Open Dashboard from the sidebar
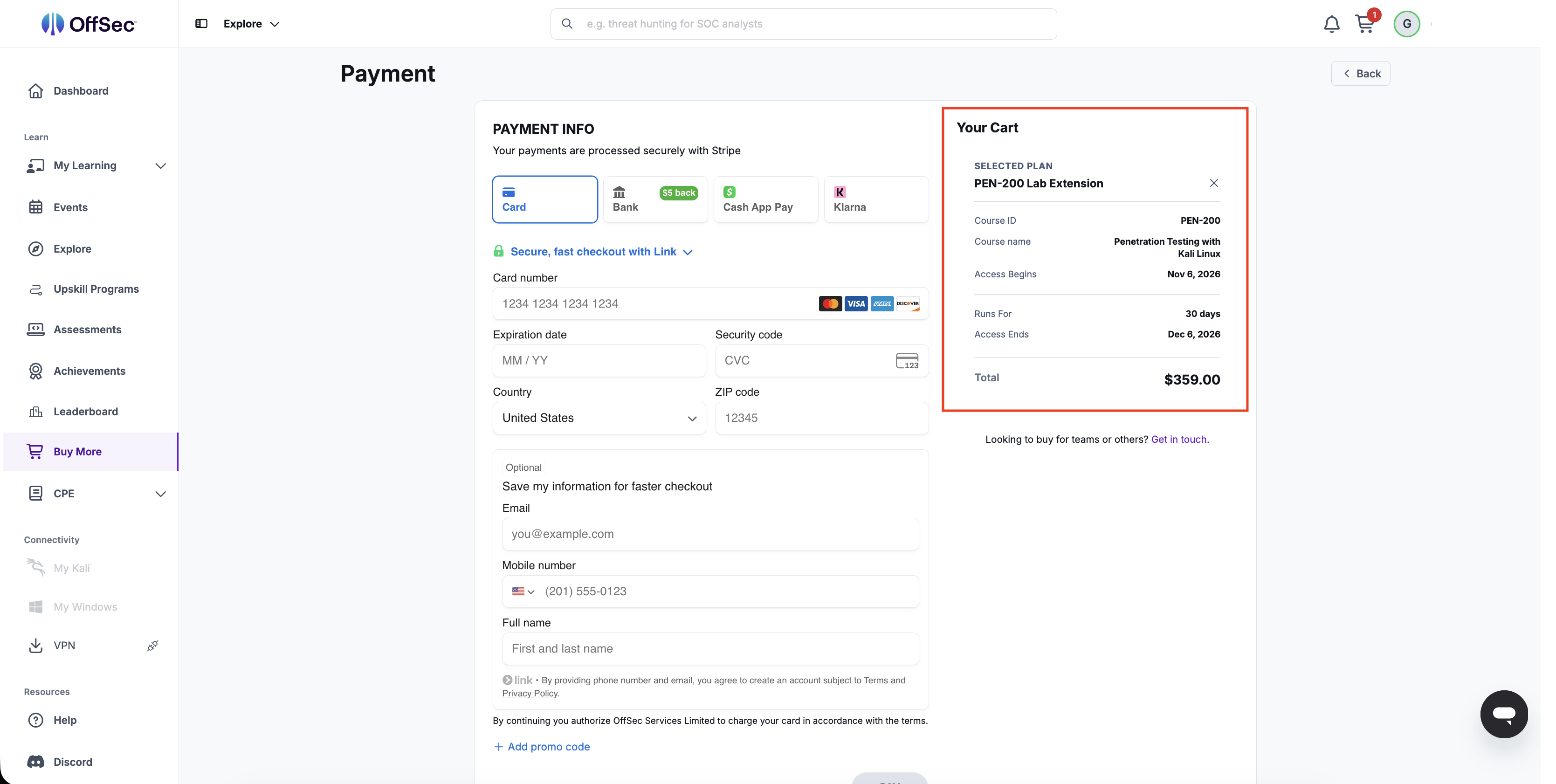 81,90
